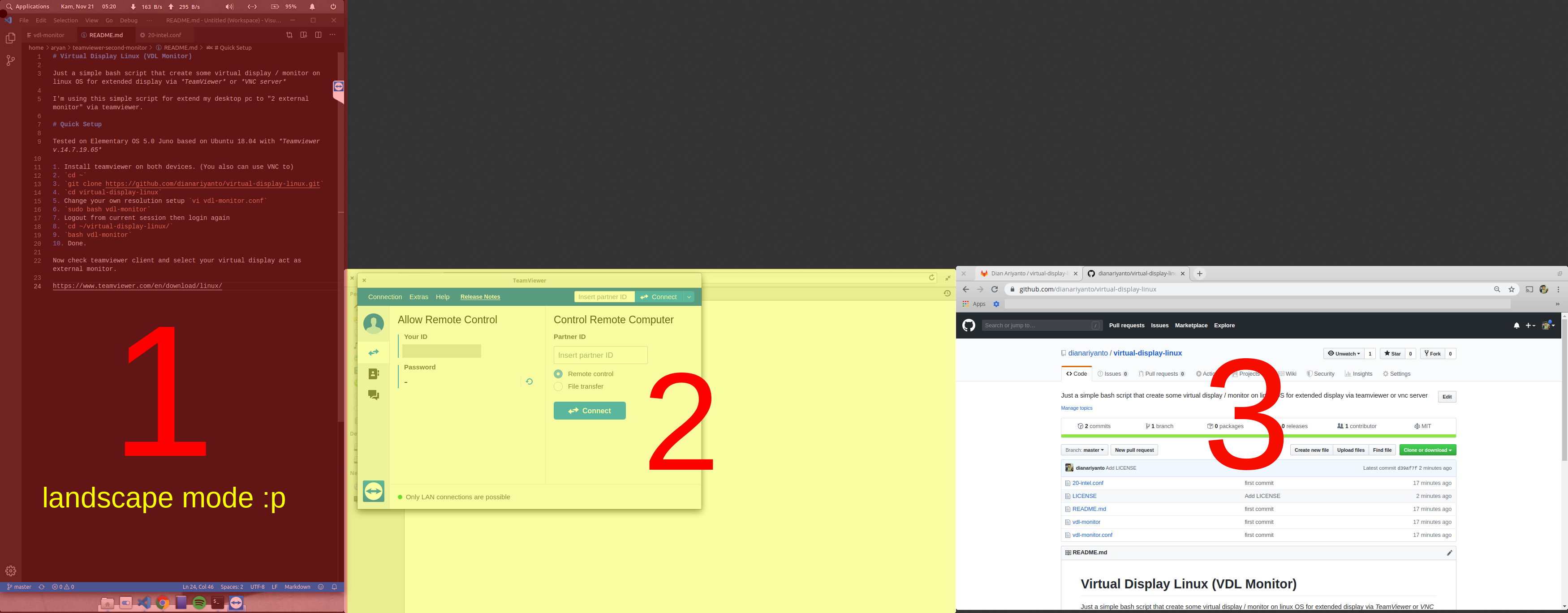Click the VS Code Manage gear icon
Viewport: 1568px width, 613px height.
(10, 570)
